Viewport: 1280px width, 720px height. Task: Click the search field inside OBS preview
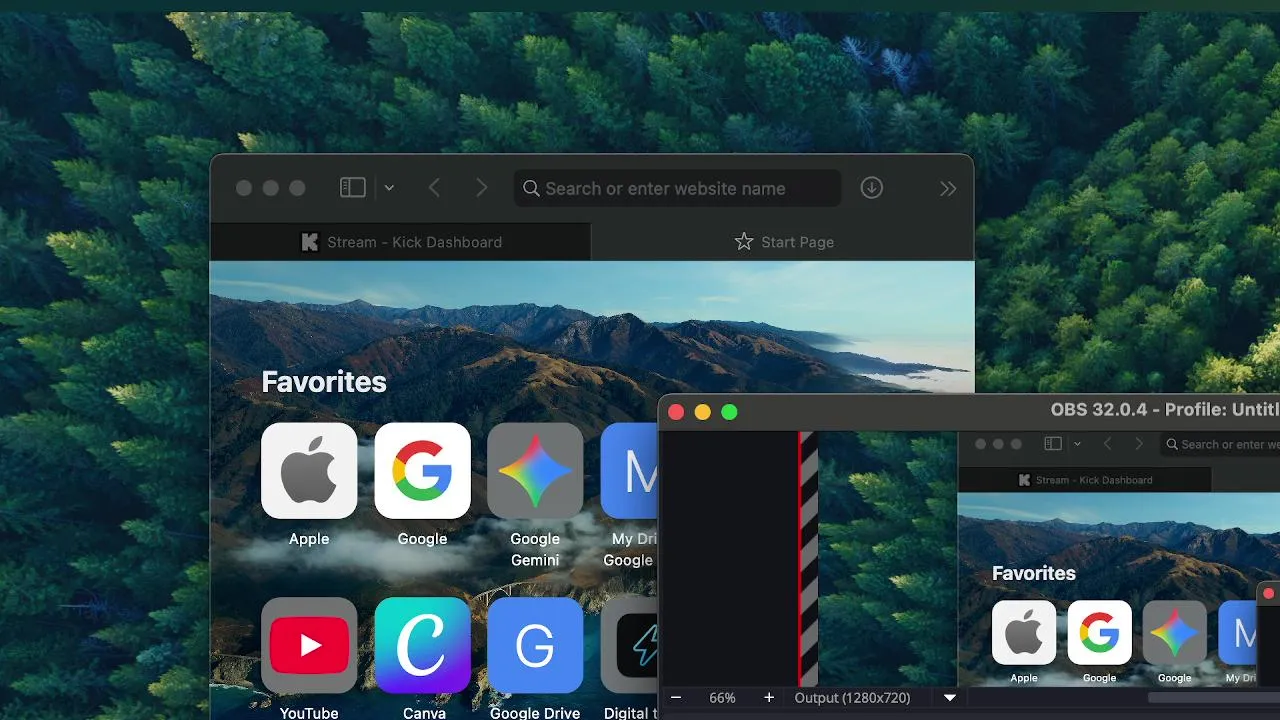pyautogui.click(x=1220, y=444)
